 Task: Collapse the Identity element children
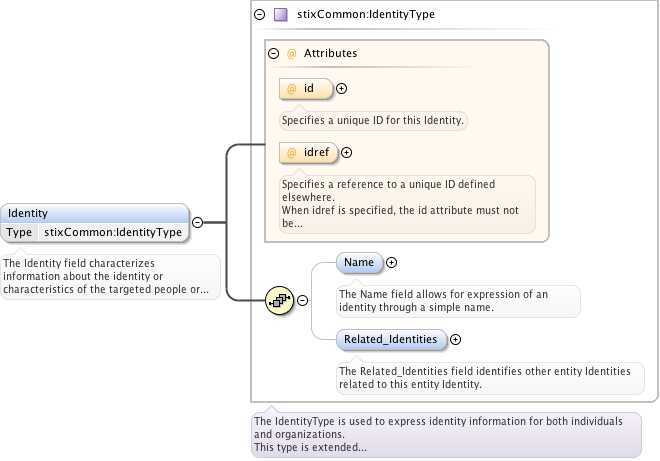tap(197, 223)
